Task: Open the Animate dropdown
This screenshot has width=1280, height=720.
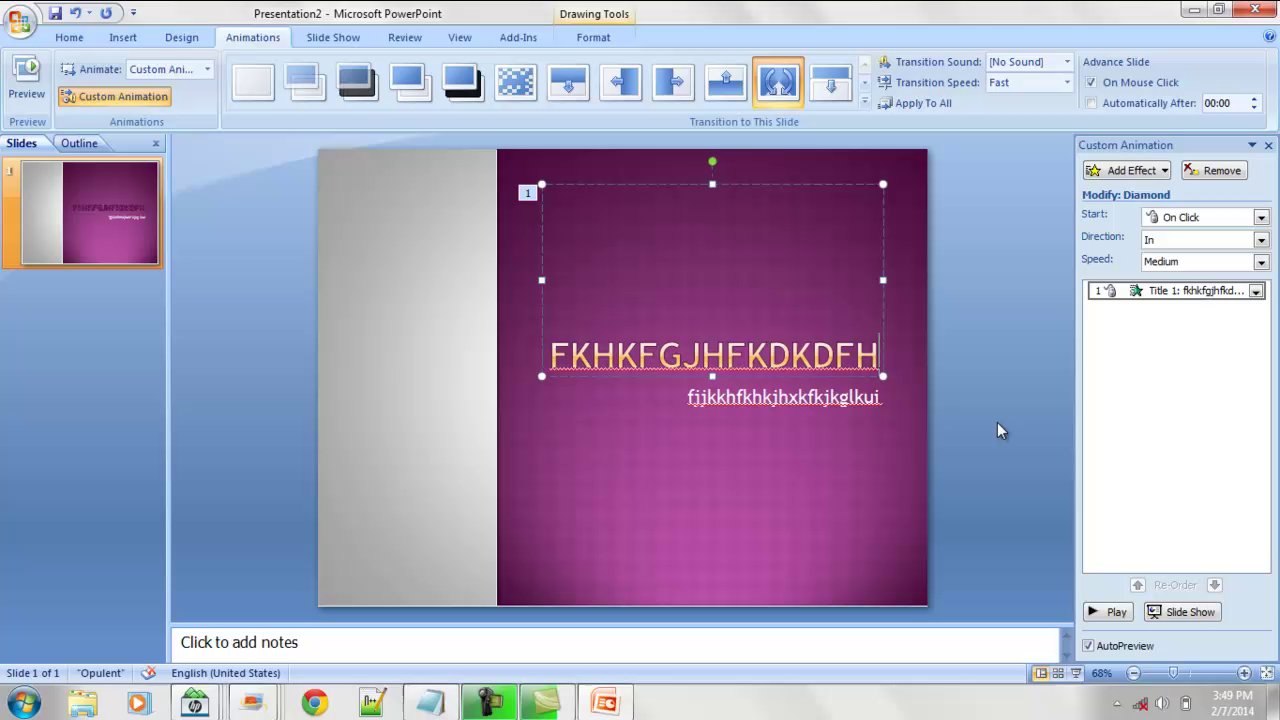Action: 207,69
